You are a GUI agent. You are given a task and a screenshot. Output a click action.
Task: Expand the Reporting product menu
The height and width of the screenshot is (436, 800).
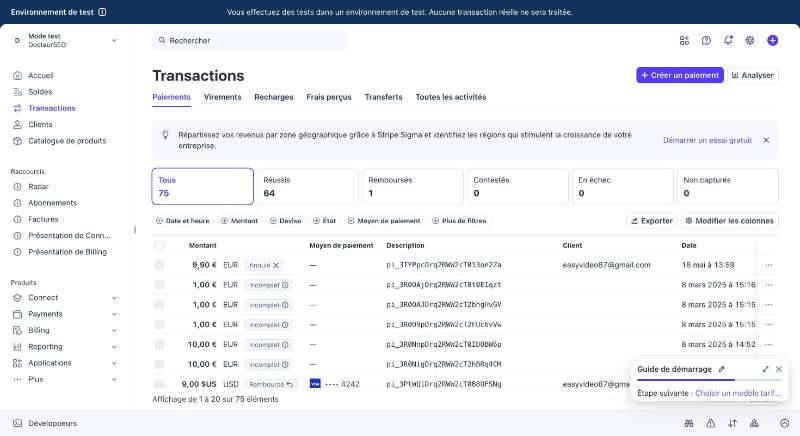click(114, 347)
